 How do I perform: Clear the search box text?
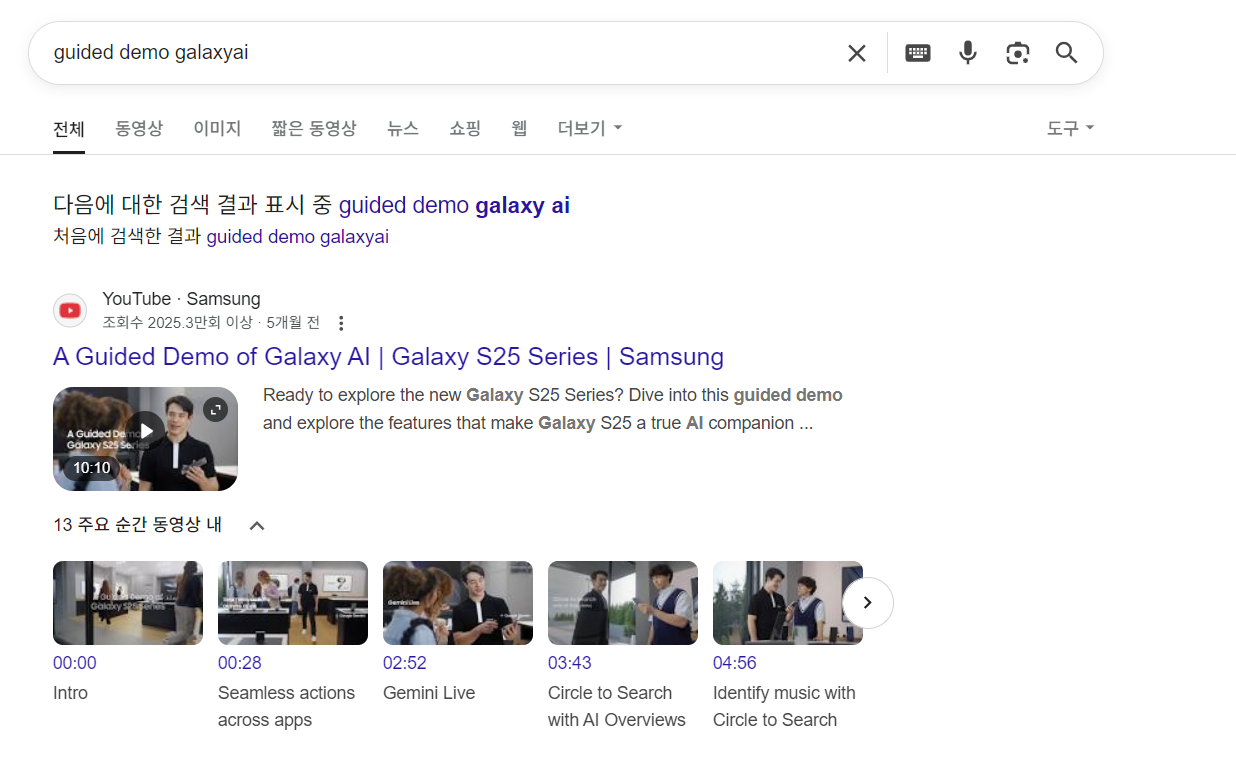[857, 53]
